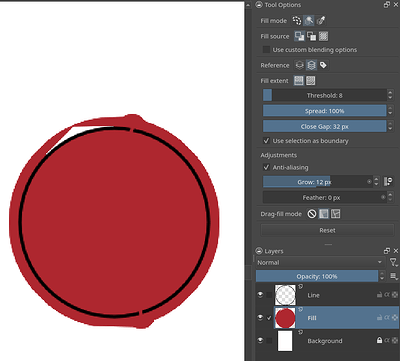
Task: Enable Use custom blending options checkbox
Action: click(266, 50)
